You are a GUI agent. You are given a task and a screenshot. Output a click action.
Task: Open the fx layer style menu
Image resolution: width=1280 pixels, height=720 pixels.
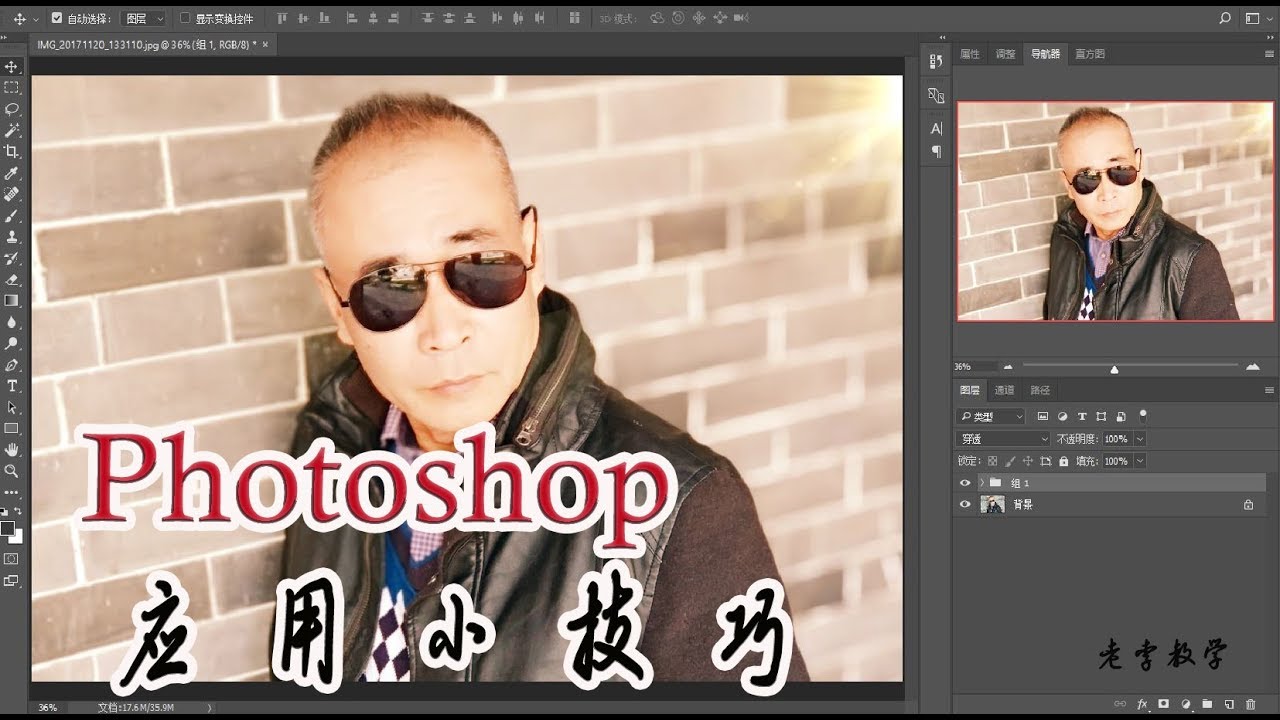tap(1142, 704)
